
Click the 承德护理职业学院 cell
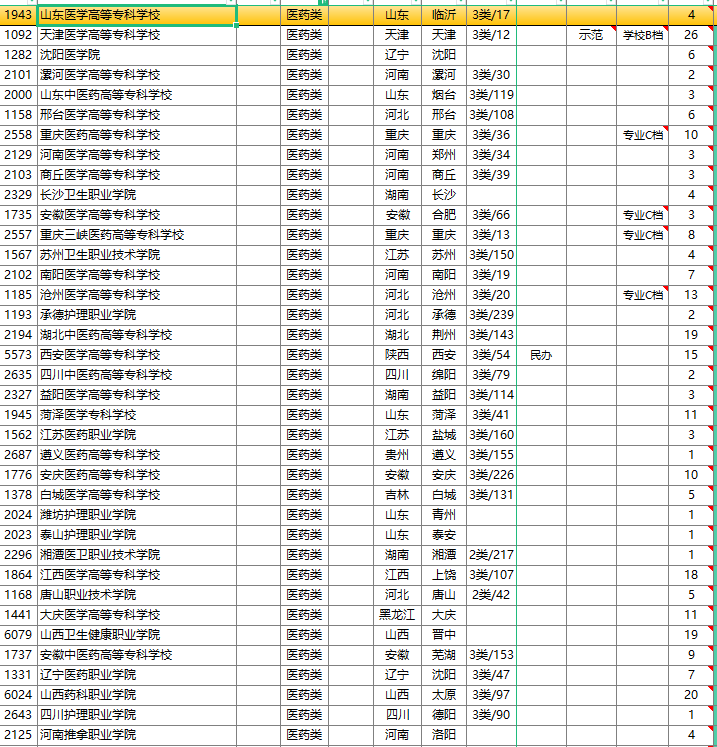coord(137,315)
